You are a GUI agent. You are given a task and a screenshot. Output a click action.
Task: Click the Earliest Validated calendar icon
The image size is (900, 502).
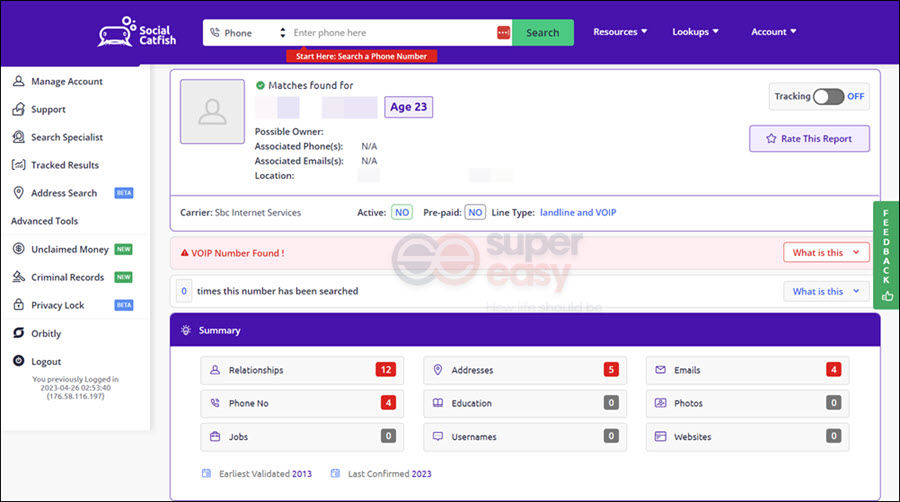[206, 473]
